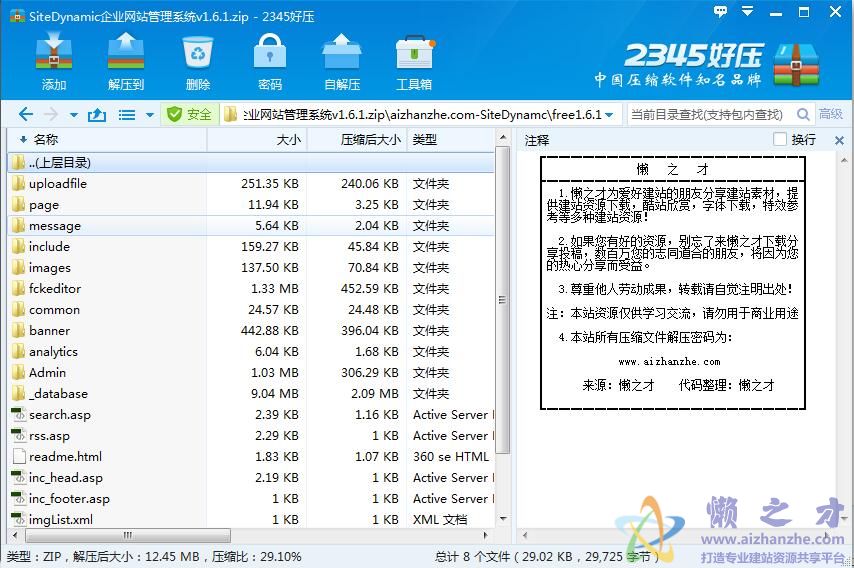Sort by the 类型 column header

click(x=450, y=139)
